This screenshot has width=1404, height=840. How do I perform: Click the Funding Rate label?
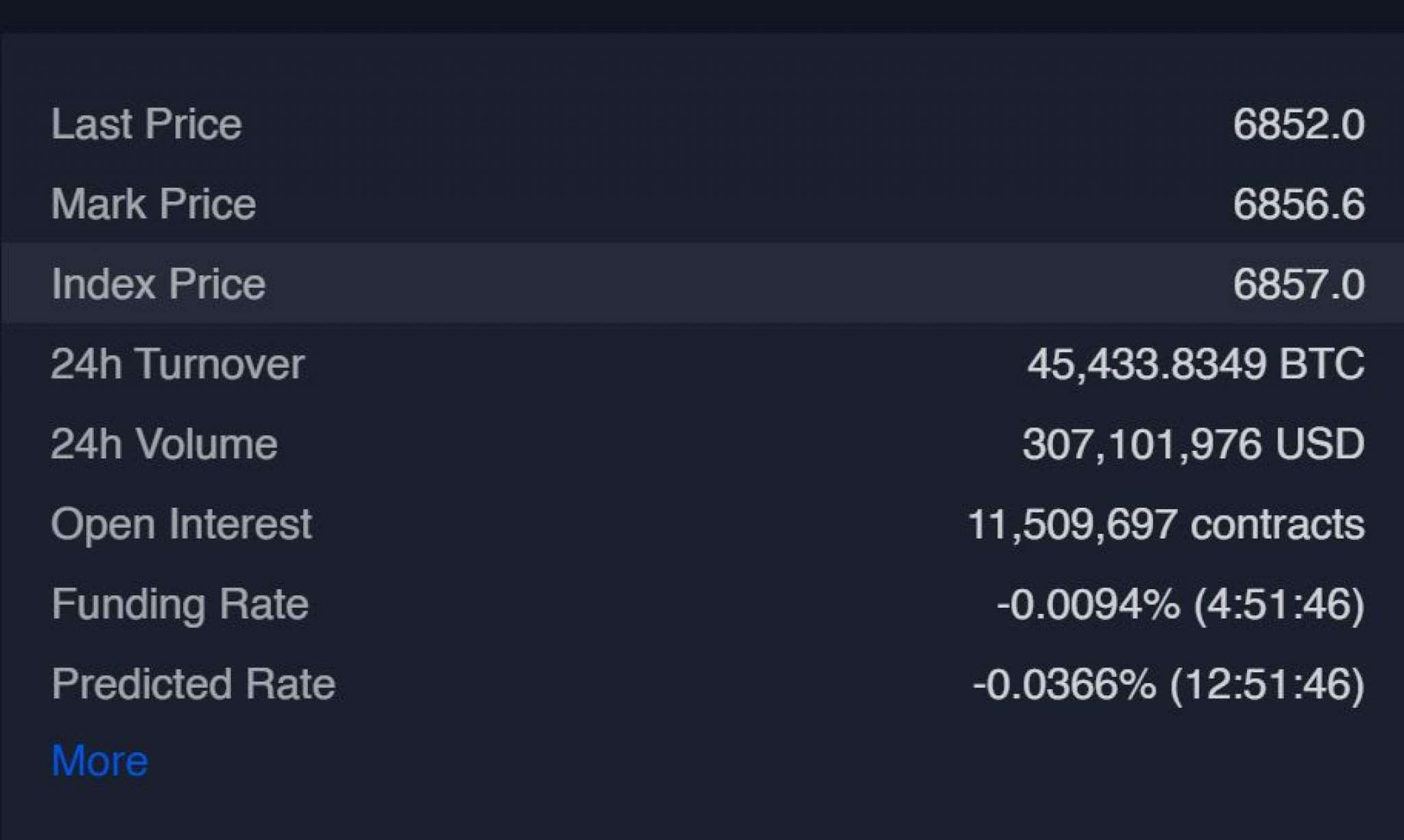180,604
